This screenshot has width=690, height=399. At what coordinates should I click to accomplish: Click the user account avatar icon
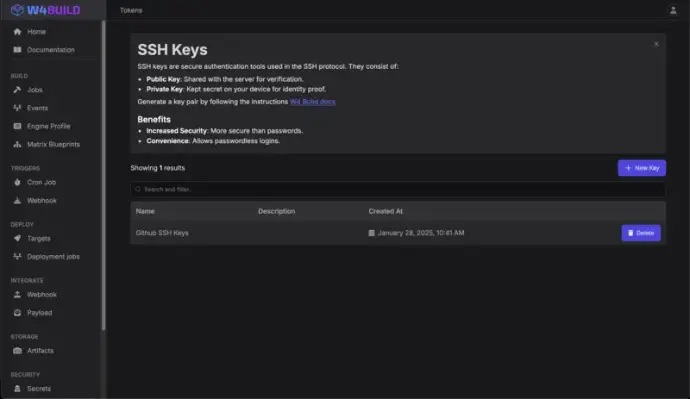(673, 10)
